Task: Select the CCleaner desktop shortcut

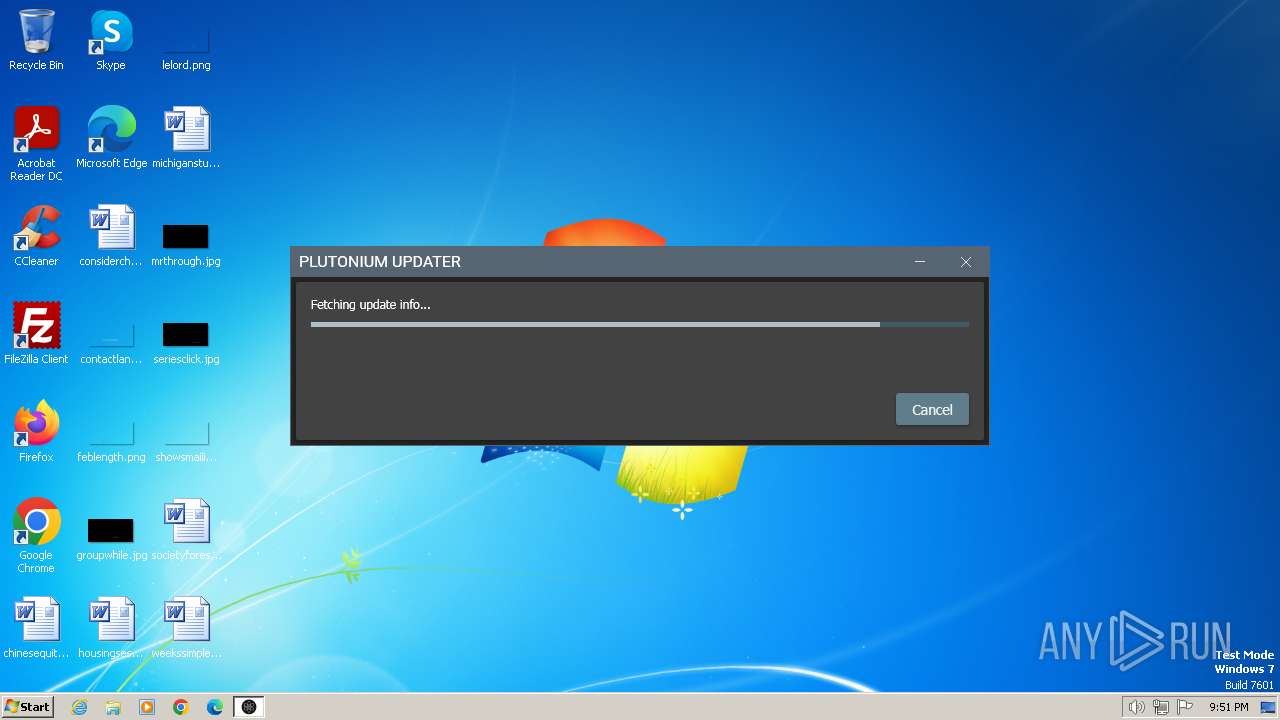Action: [36, 236]
